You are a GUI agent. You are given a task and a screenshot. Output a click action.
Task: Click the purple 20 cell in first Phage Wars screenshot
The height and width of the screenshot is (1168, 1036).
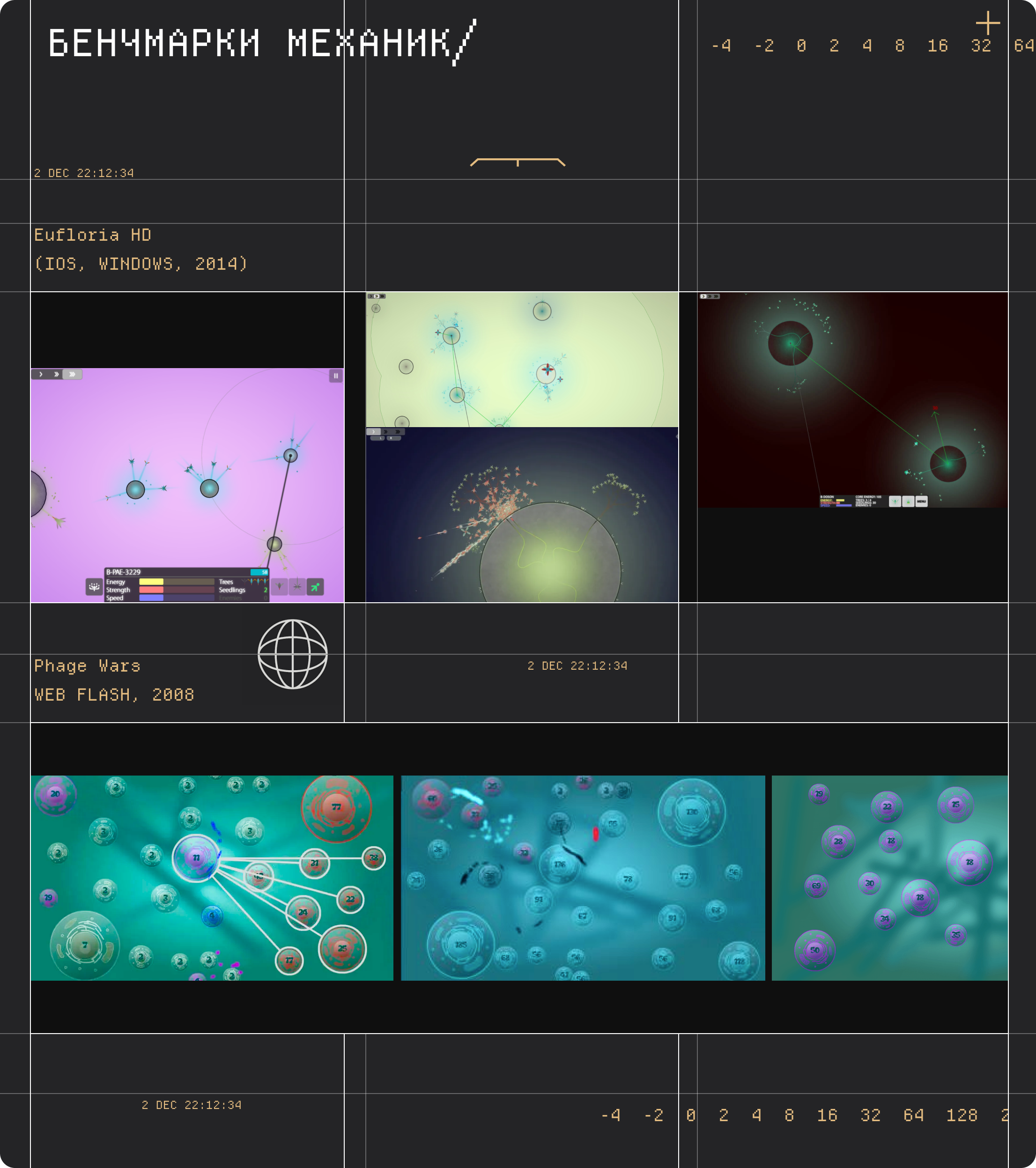tap(55, 794)
